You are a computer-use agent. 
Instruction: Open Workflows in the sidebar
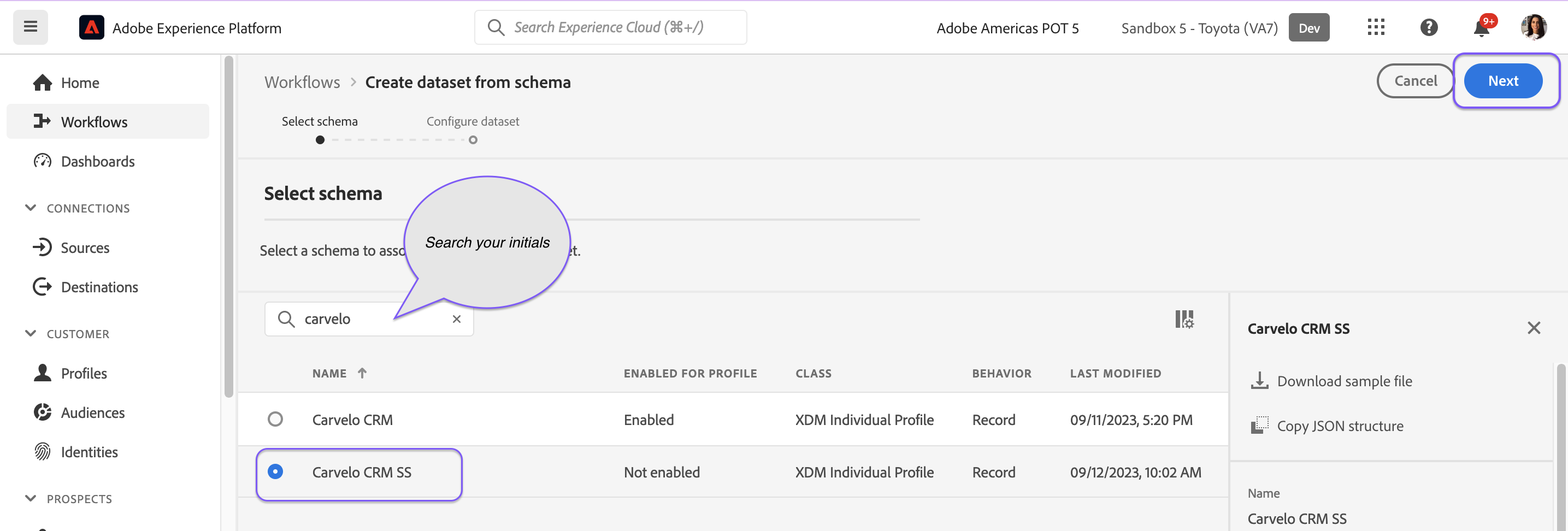pyautogui.click(x=108, y=121)
